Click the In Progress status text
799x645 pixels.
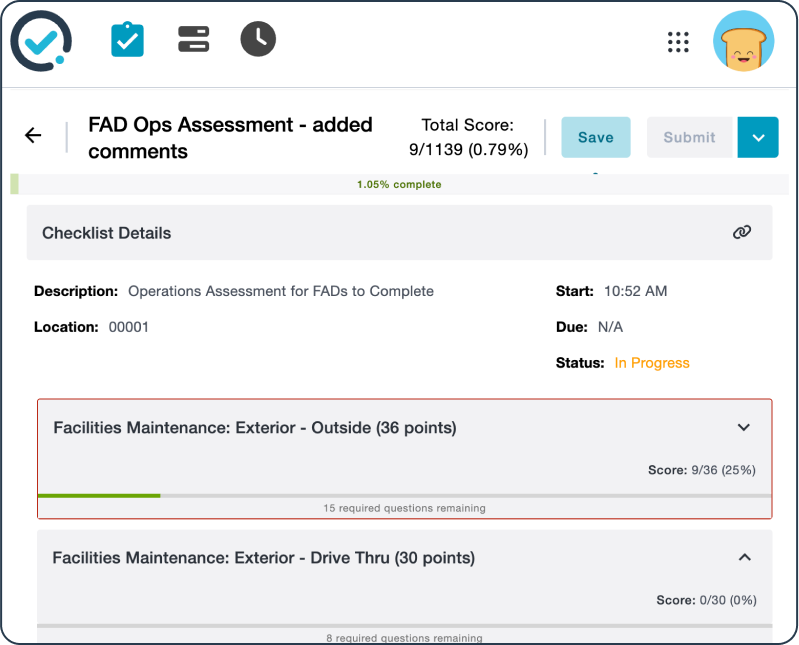pyautogui.click(x=651, y=363)
